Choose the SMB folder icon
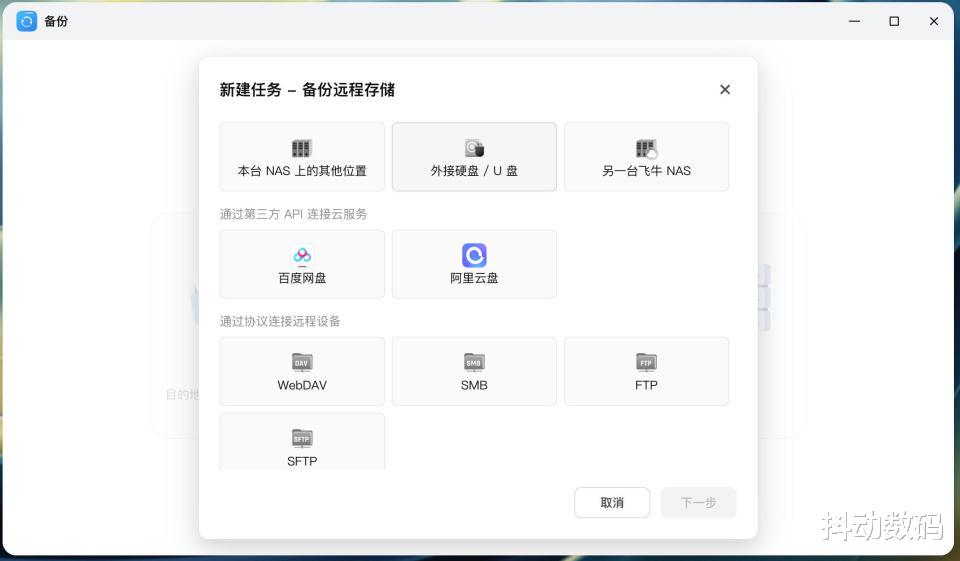 coord(474,362)
